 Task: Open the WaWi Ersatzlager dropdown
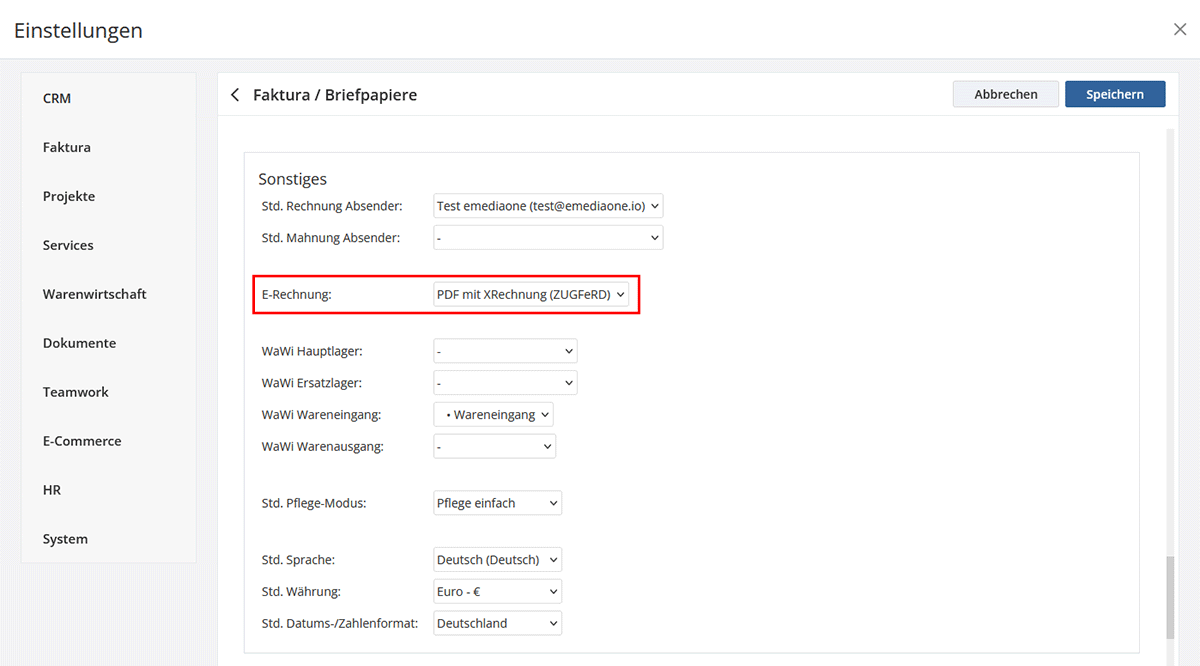click(x=505, y=383)
